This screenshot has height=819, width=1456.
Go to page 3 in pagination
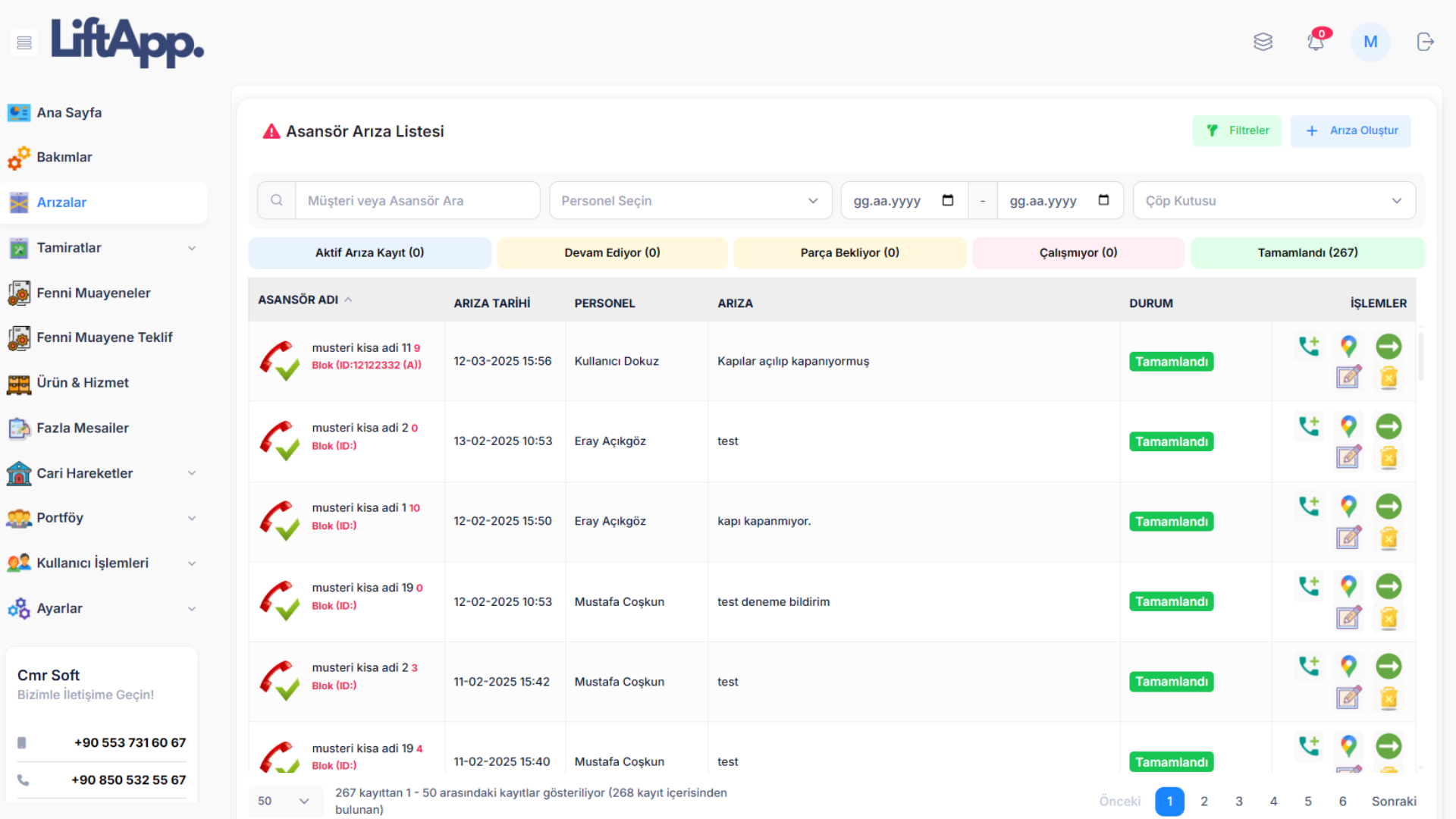click(x=1239, y=802)
